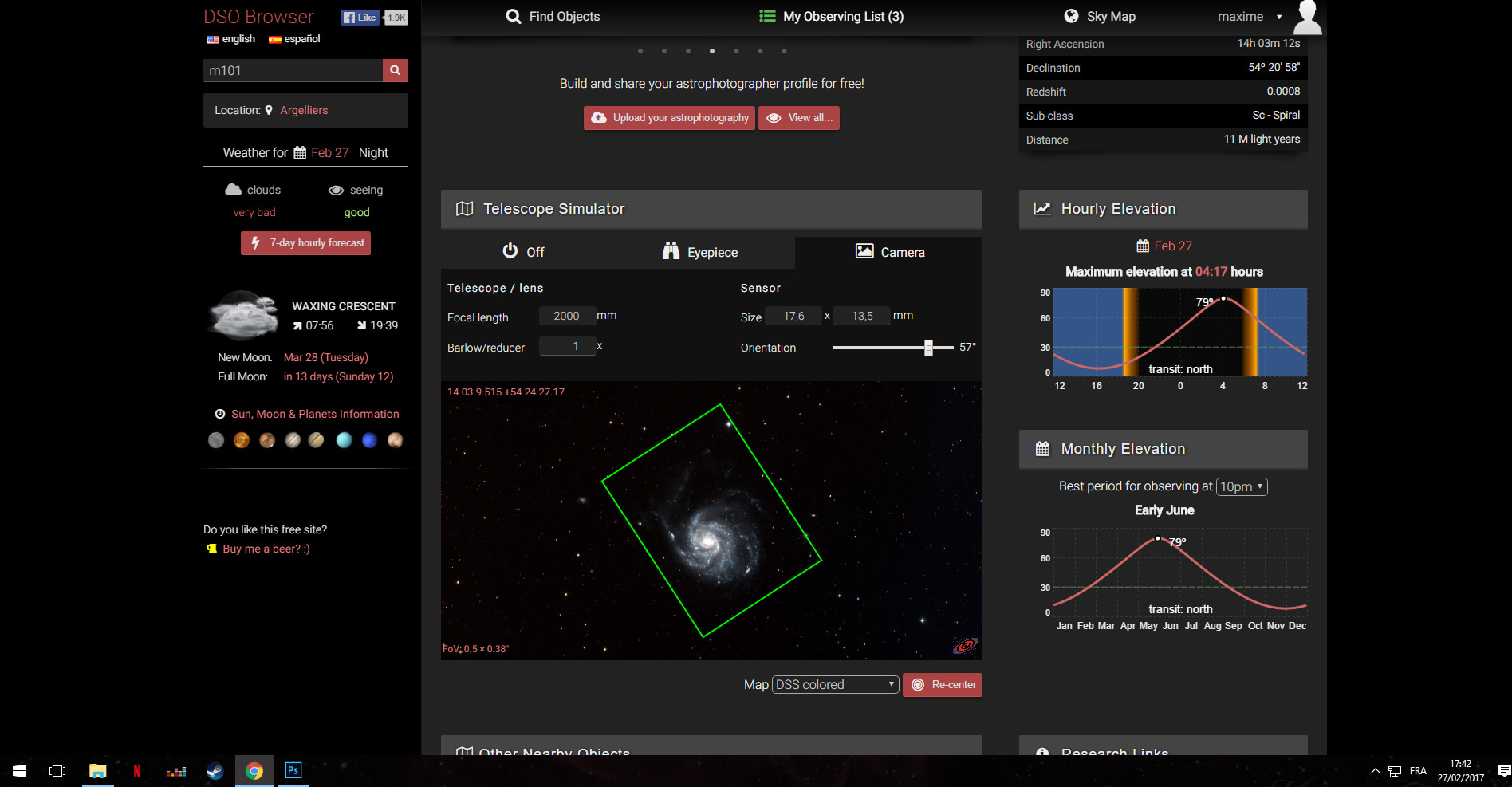This screenshot has height=787, width=1512.
Task: Click the 7-day hourly forecast button
Action: click(x=306, y=243)
